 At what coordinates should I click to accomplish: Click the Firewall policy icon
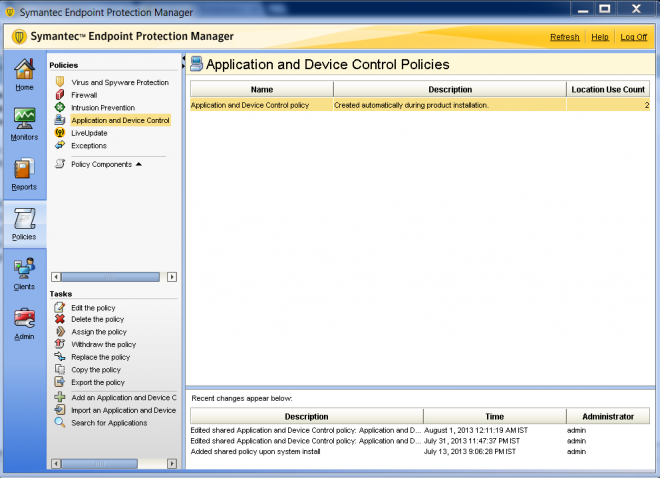pyautogui.click(x=60, y=95)
